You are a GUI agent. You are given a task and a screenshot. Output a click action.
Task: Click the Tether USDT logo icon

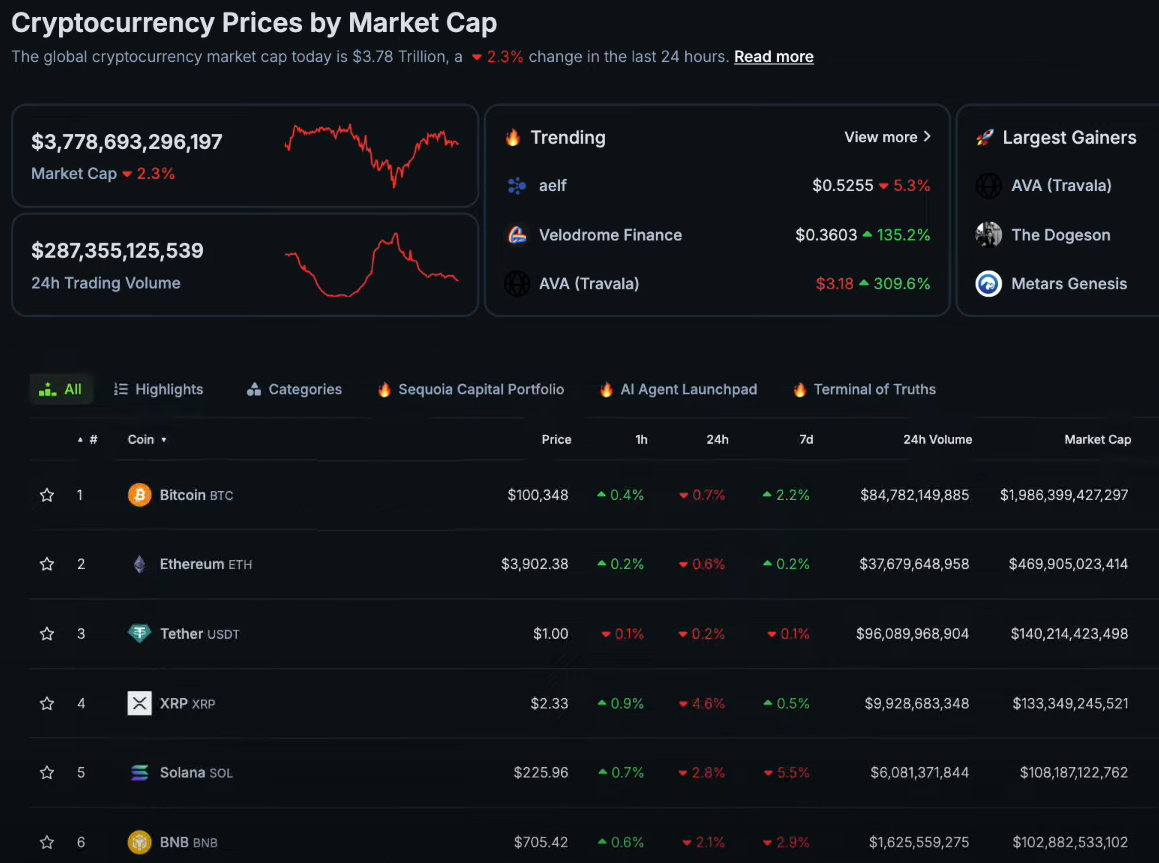tap(139, 634)
